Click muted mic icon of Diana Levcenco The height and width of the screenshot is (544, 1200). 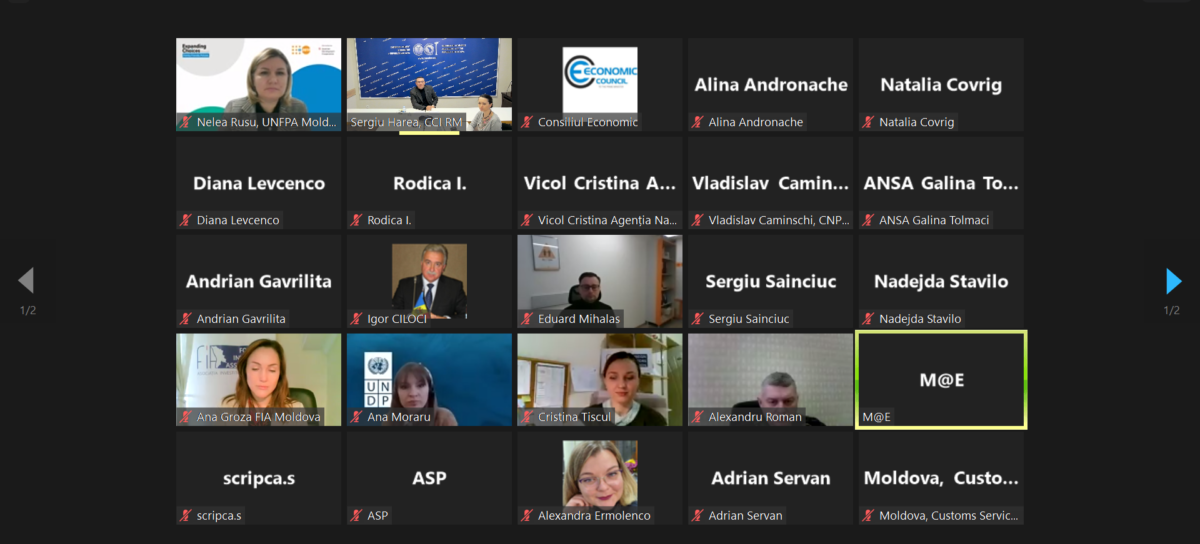(x=185, y=220)
